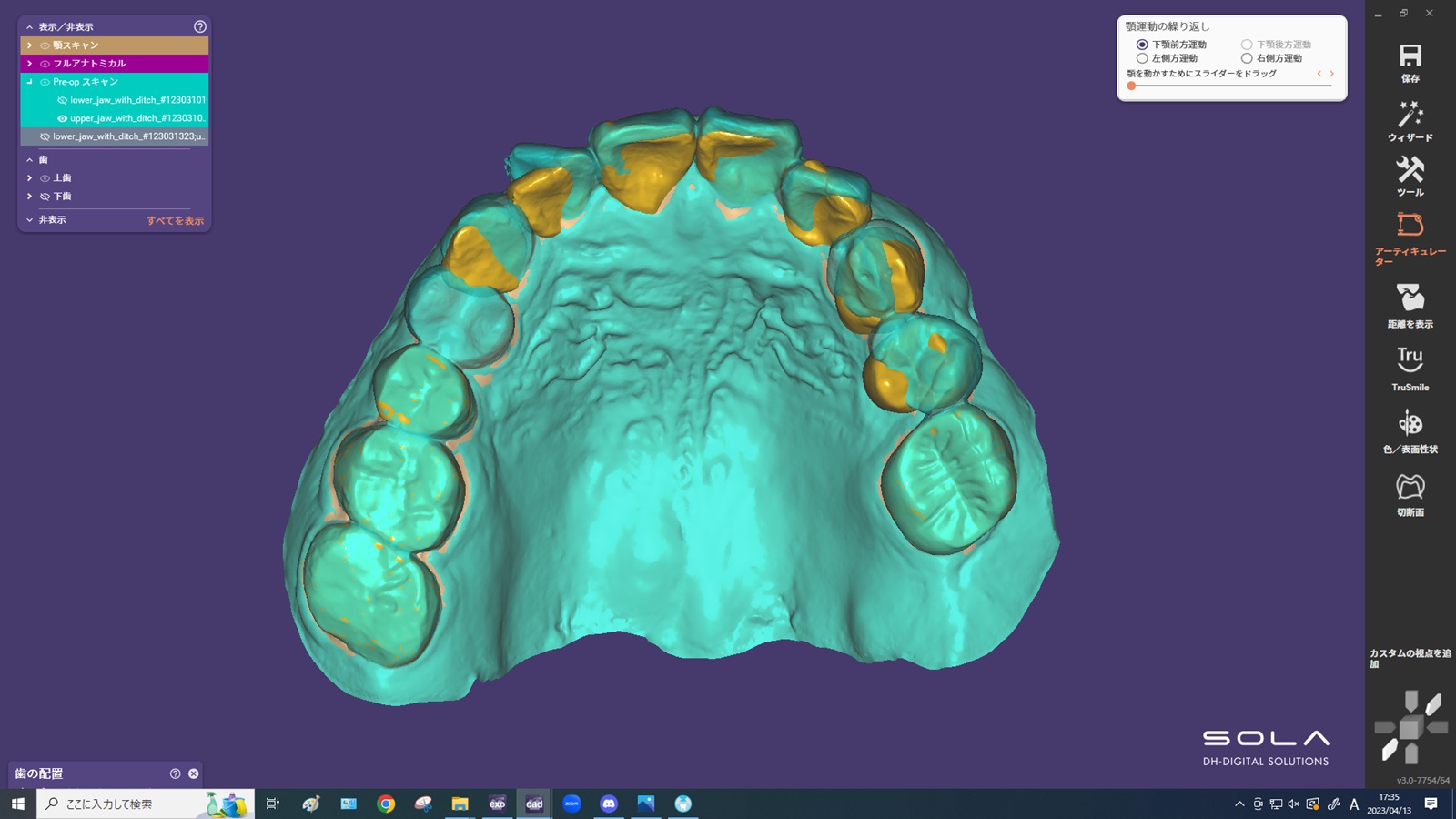Step jaw movement forward with right arrow
The image size is (1456, 819).
click(1331, 74)
